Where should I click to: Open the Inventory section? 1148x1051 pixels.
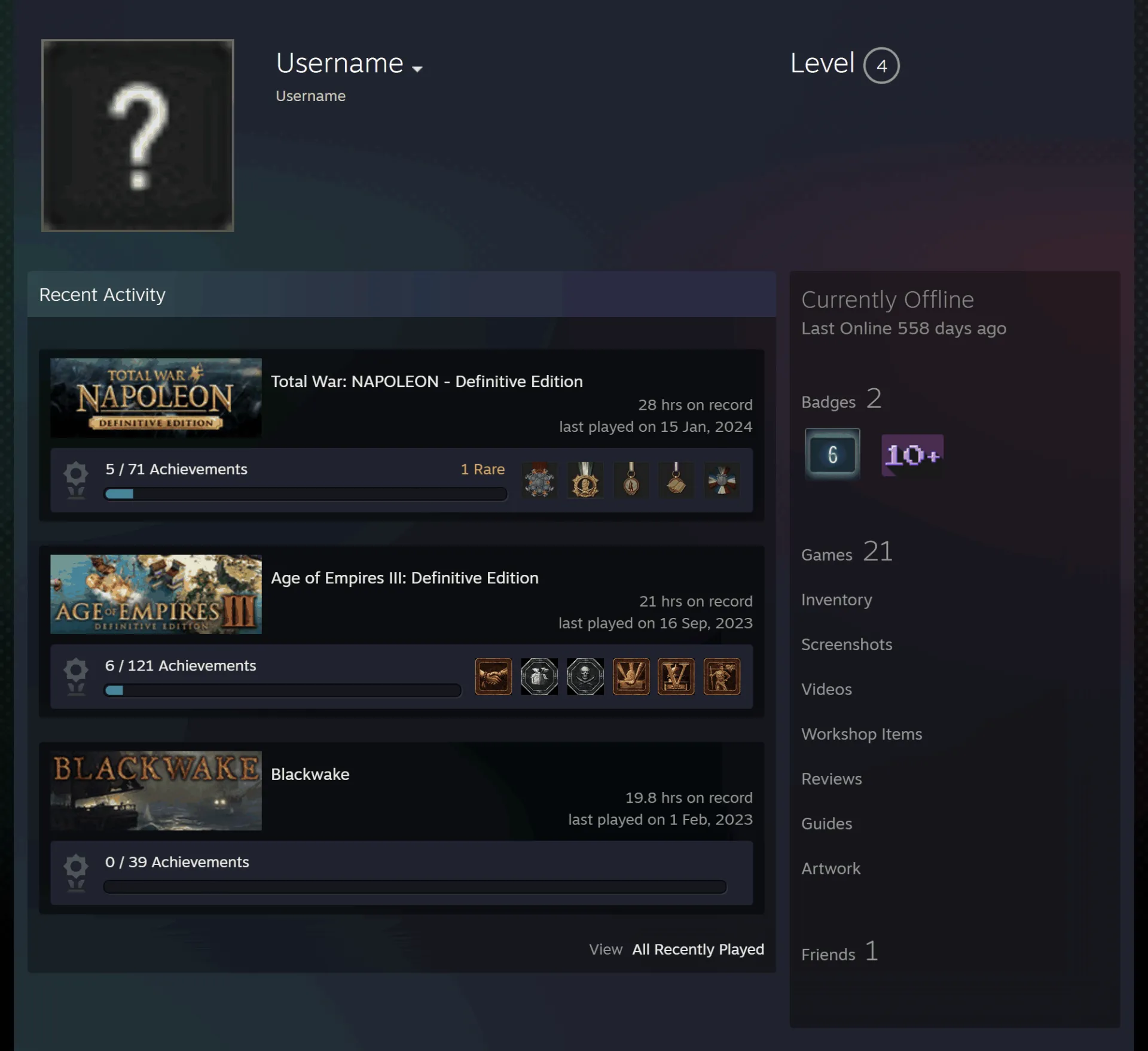[836, 599]
